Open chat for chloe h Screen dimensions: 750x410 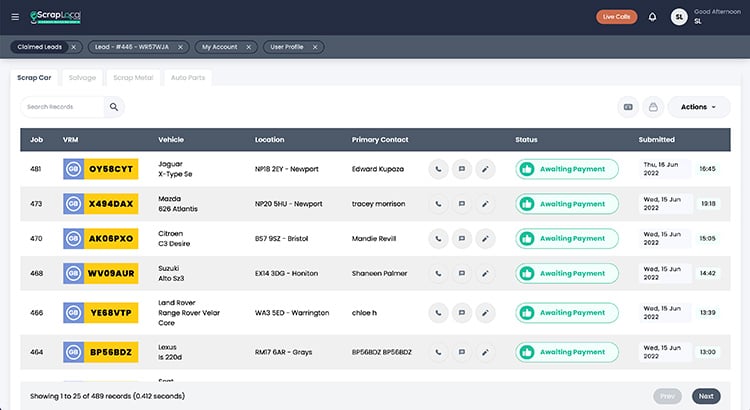point(462,312)
